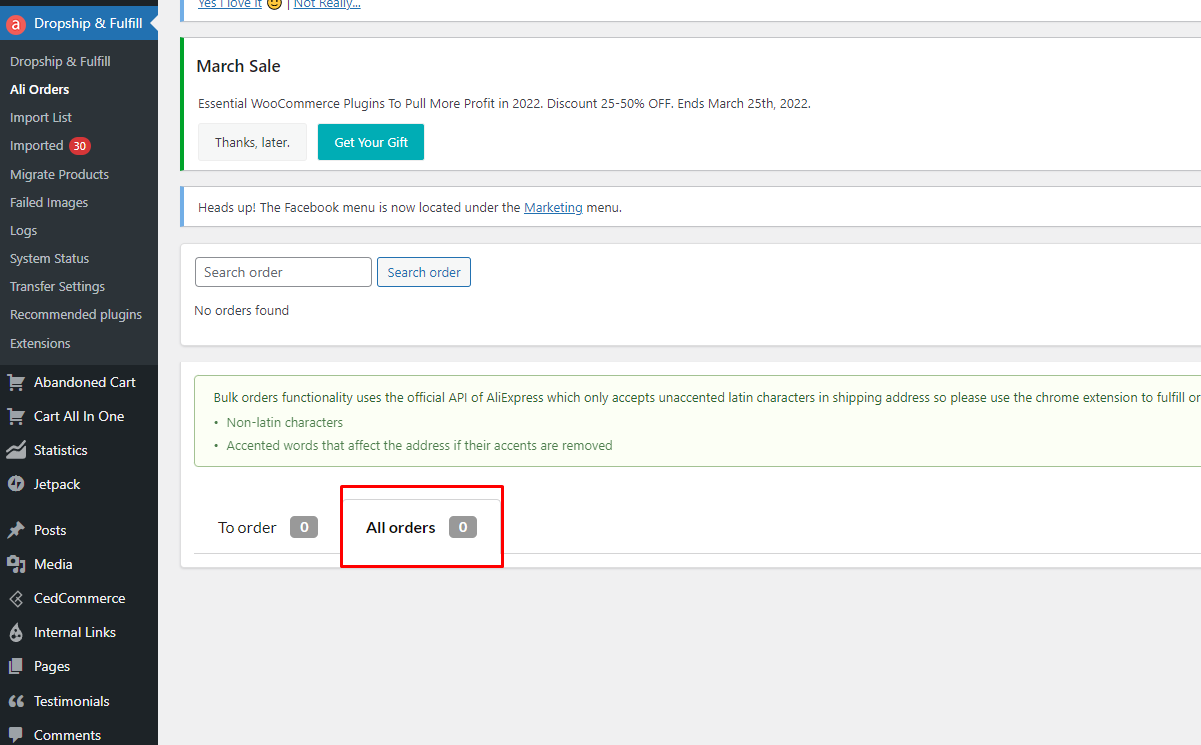Click the Abandoned Cart icon
Image resolution: width=1201 pixels, height=745 pixels.
tap(16, 382)
